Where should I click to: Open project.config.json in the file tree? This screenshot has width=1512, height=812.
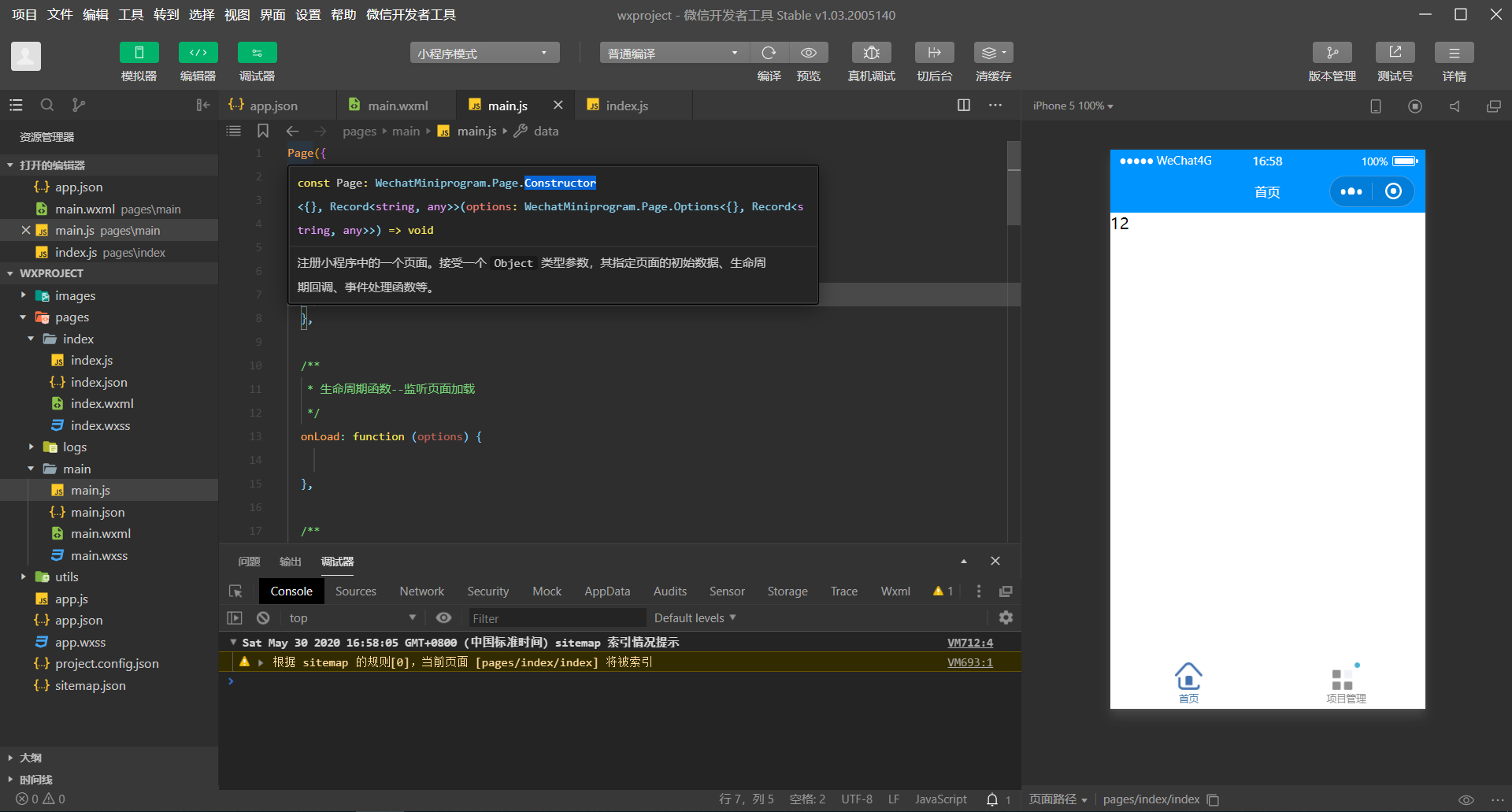tap(106, 663)
